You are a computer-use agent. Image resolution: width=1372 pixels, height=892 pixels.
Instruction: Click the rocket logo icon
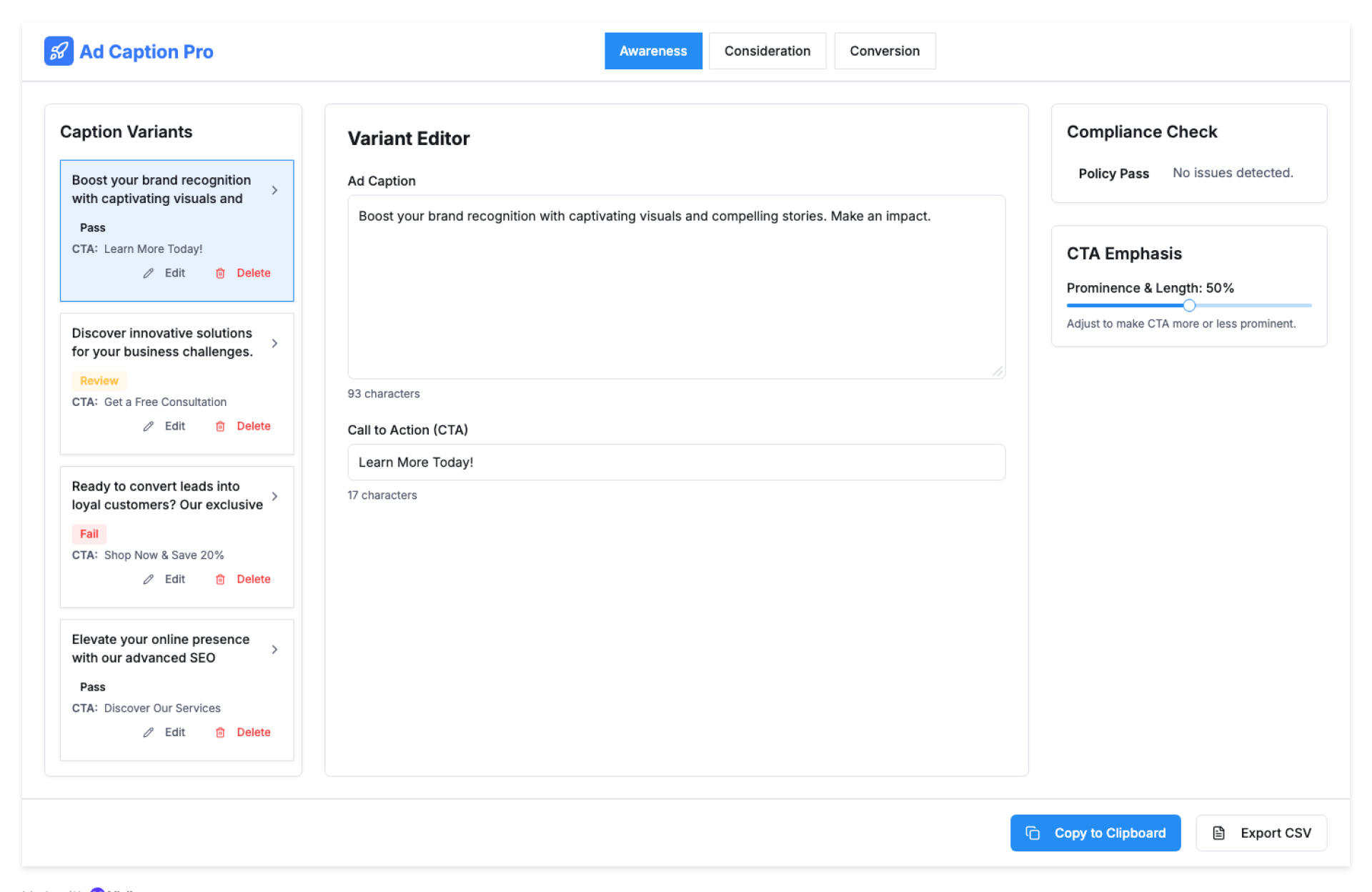tap(59, 51)
